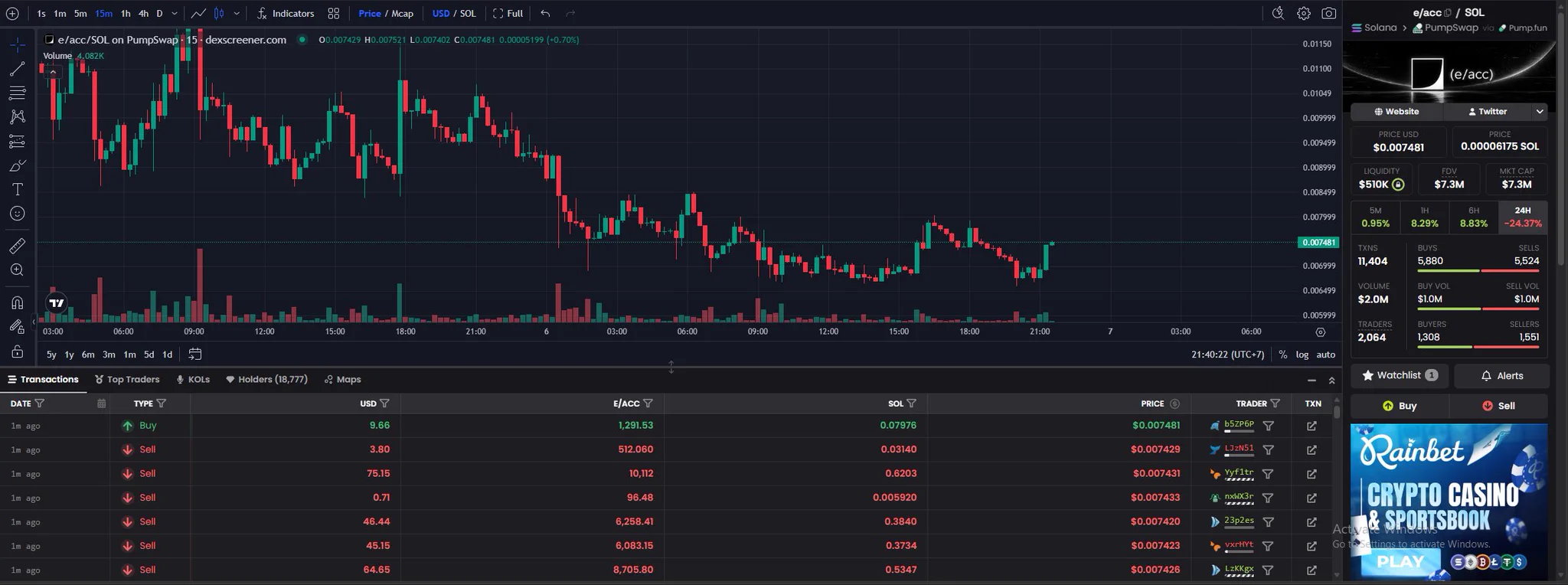
Task: Toggle auto scale on the chart
Action: pyautogui.click(x=1326, y=355)
